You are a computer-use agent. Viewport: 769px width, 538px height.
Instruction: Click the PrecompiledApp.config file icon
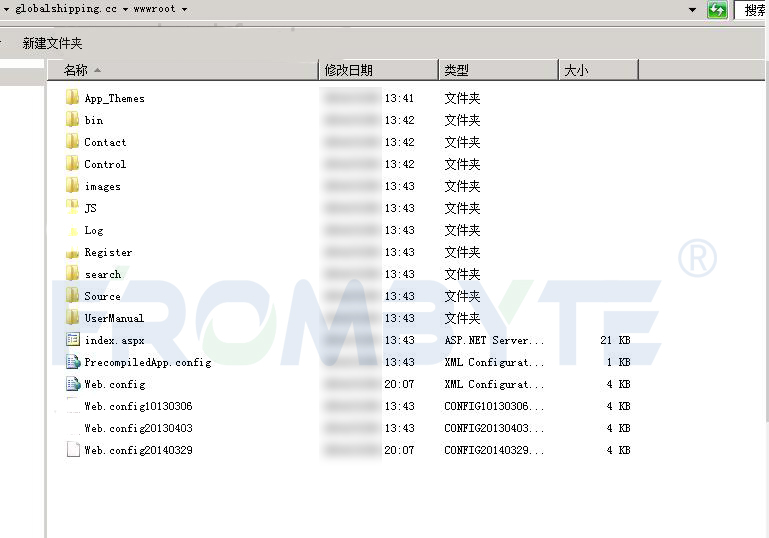[73, 361]
